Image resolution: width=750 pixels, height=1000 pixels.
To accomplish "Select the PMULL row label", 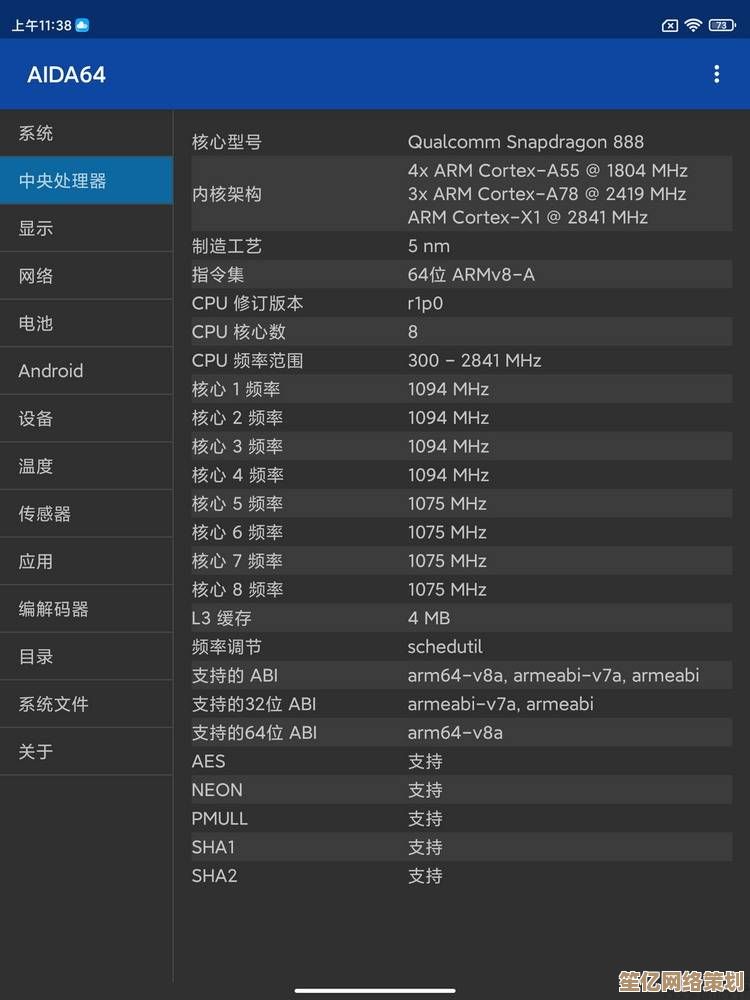I will click(x=219, y=818).
